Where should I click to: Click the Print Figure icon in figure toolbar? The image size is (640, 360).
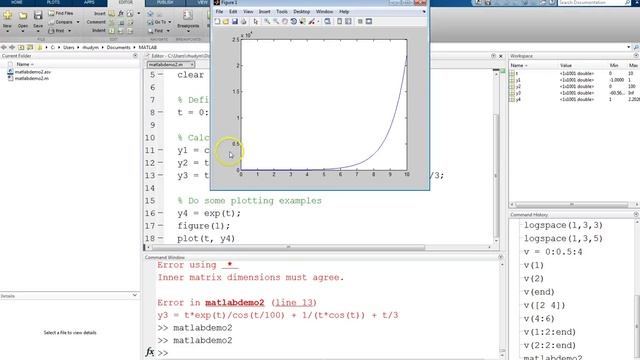click(x=244, y=21)
